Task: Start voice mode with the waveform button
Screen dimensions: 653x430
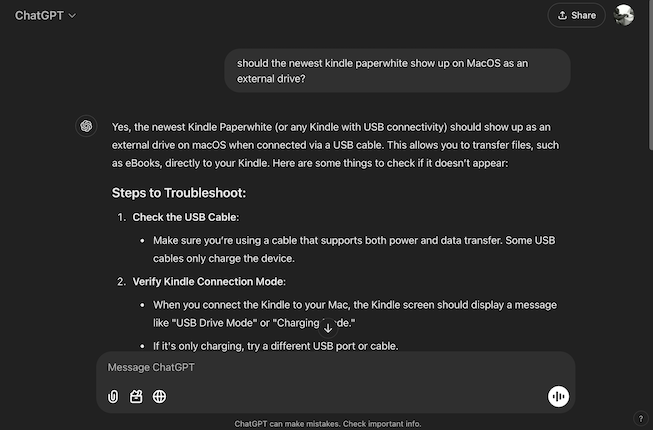Action: (558, 397)
